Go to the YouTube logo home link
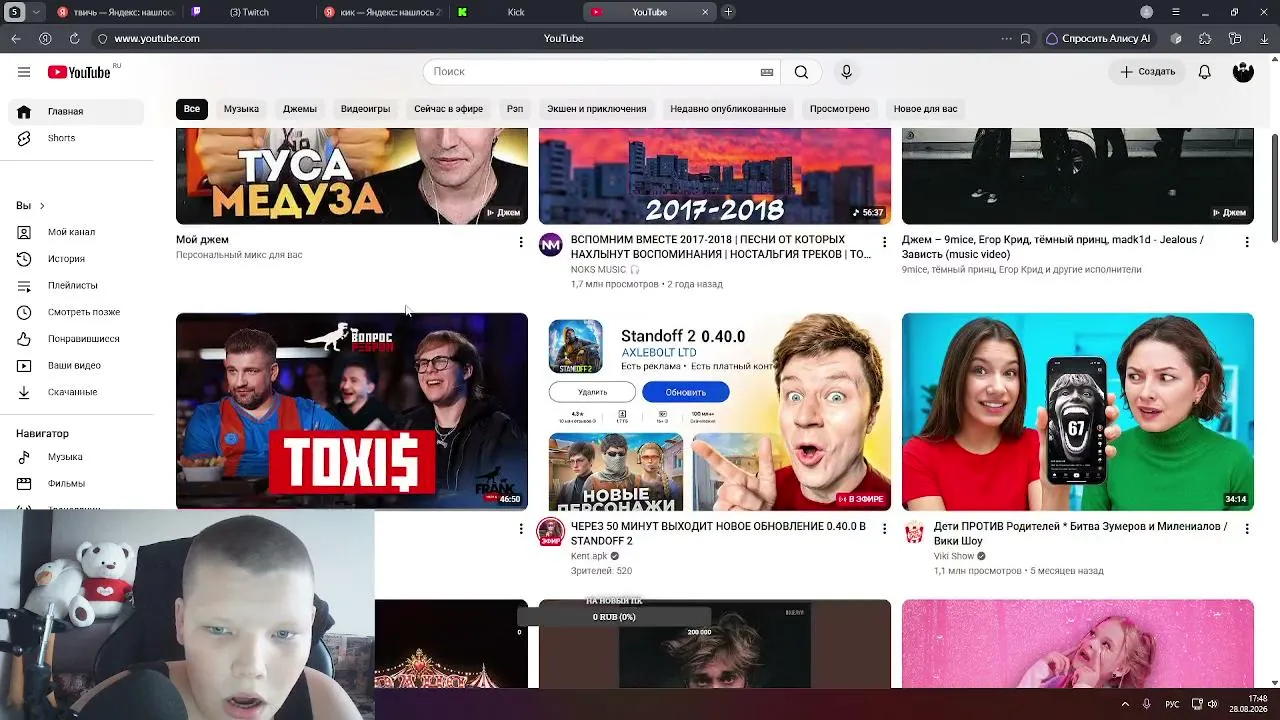 click(x=79, y=72)
